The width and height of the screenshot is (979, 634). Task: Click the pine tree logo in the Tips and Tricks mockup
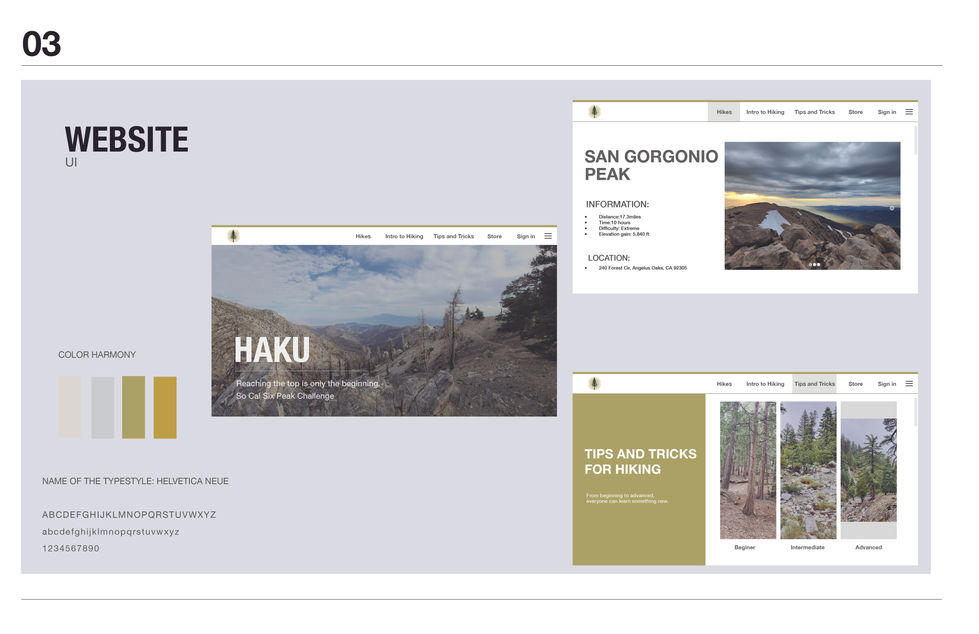coord(594,384)
